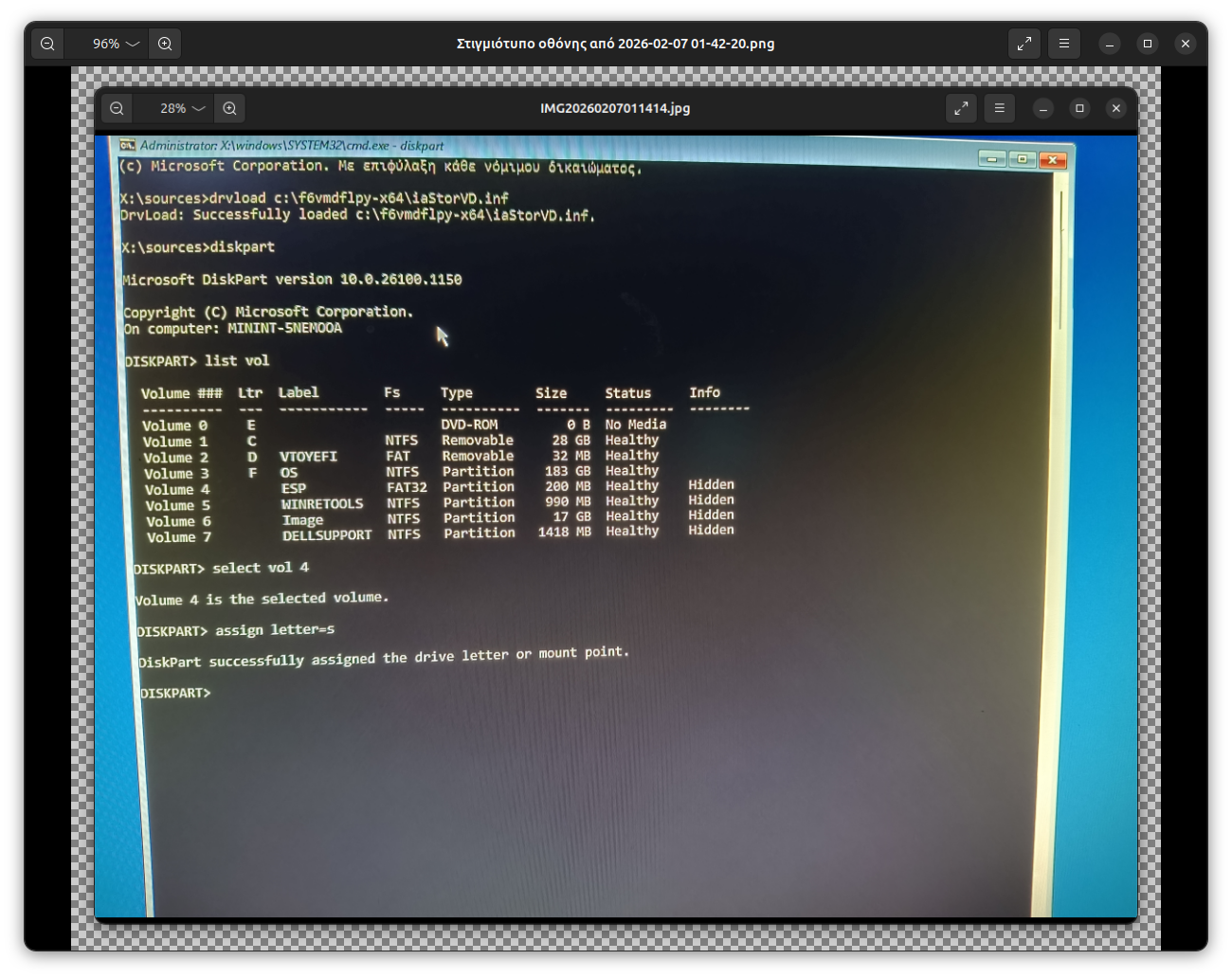Zoom out in the outer viewer showing 96%
The image size is (1232, 978).
(x=47, y=44)
